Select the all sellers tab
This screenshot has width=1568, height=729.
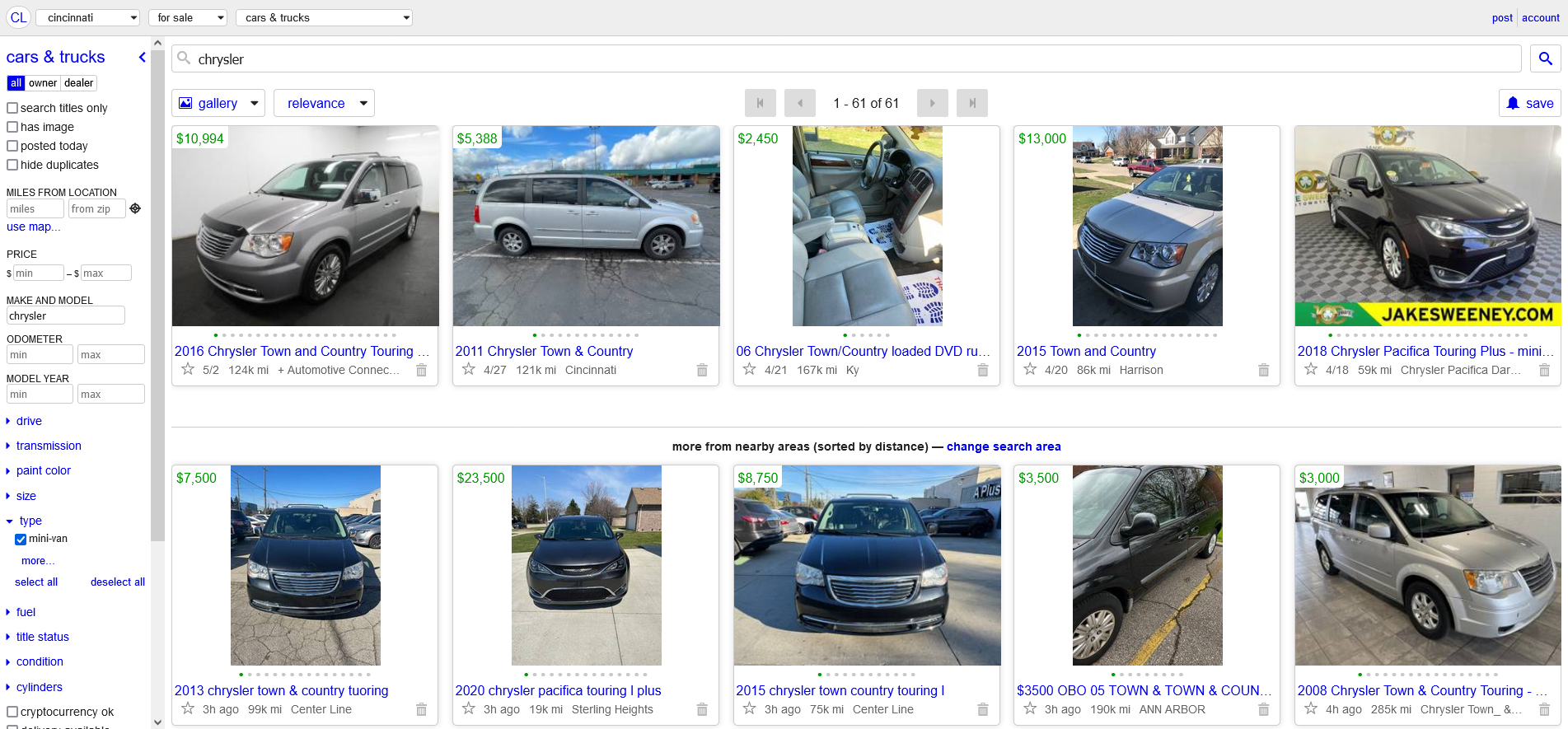click(x=16, y=83)
